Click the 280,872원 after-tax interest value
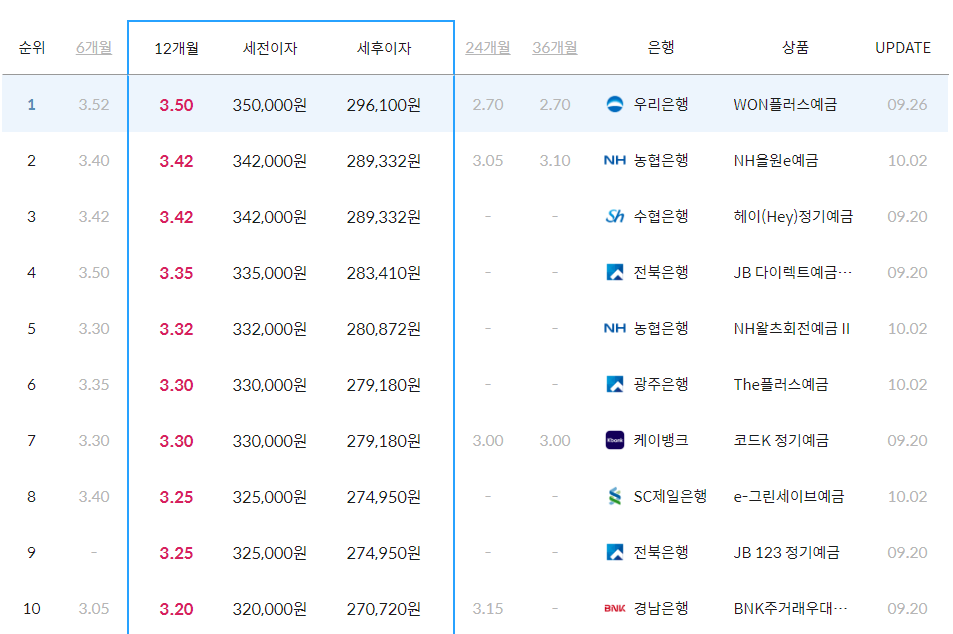Viewport: 953px width, 634px height. (384, 329)
